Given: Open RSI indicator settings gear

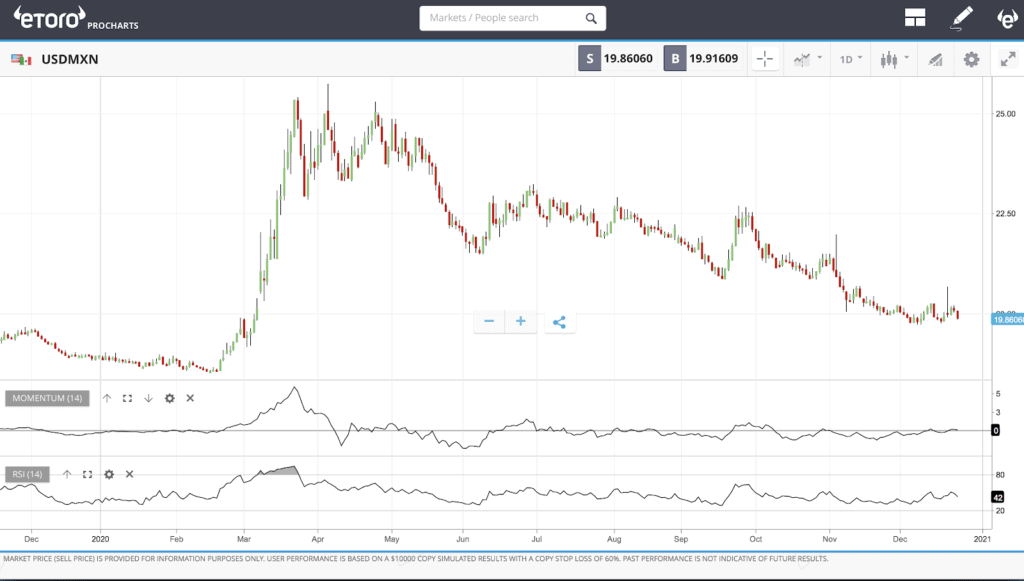Looking at the screenshot, I should tap(109, 475).
